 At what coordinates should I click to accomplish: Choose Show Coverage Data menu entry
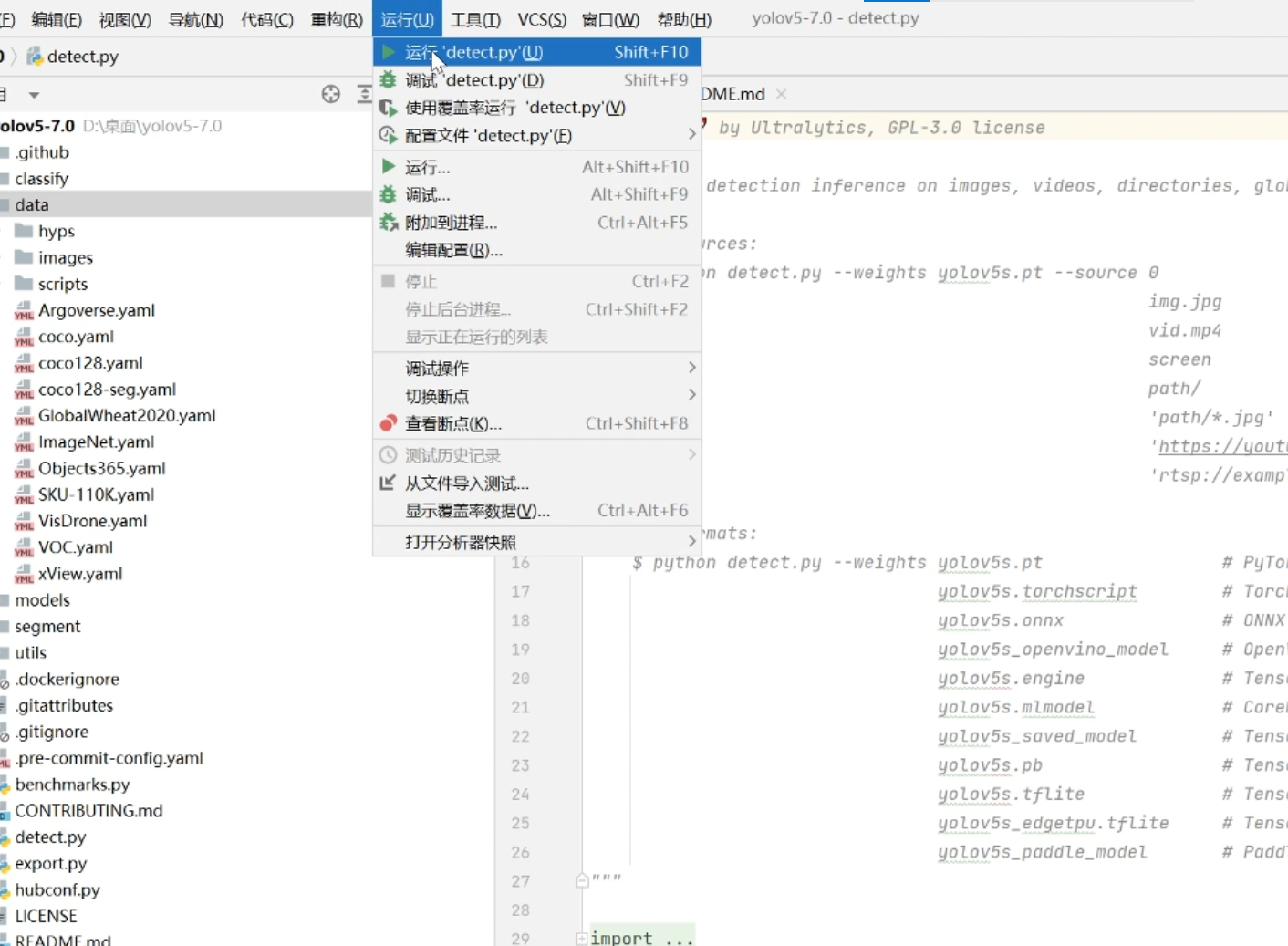[537, 511]
